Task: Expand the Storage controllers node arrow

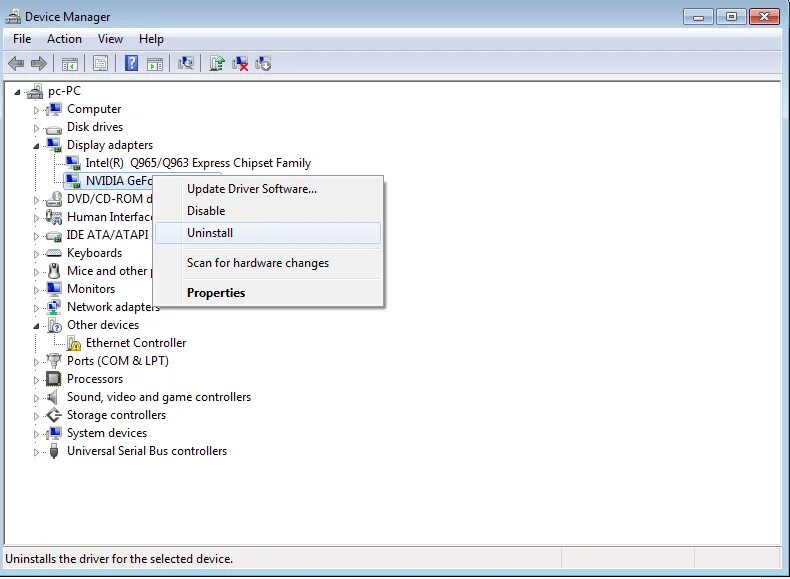Action: tap(36, 416)
